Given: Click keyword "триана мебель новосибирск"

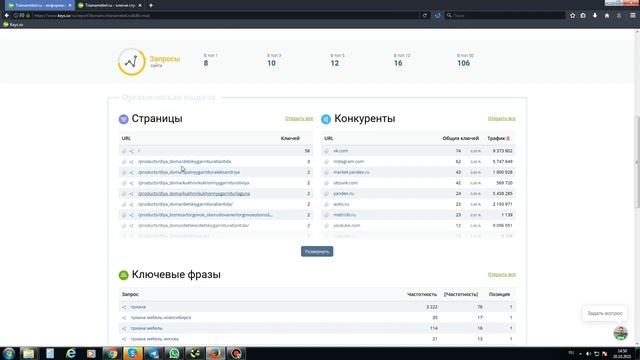Looking at the screenshot, I should click(161, 318).
